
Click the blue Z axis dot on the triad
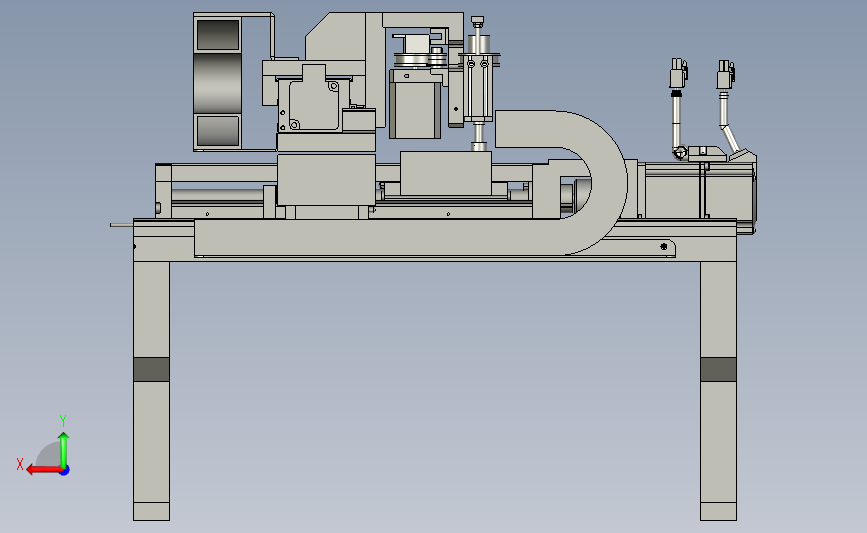click(65, 471)
